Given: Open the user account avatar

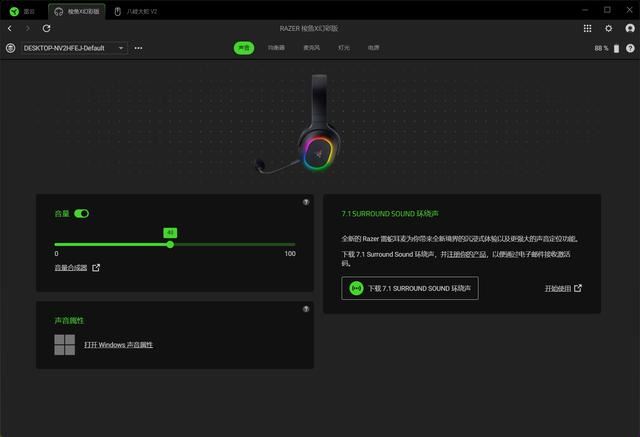Looking at the screenshot, I should click(x=630, y=28).
